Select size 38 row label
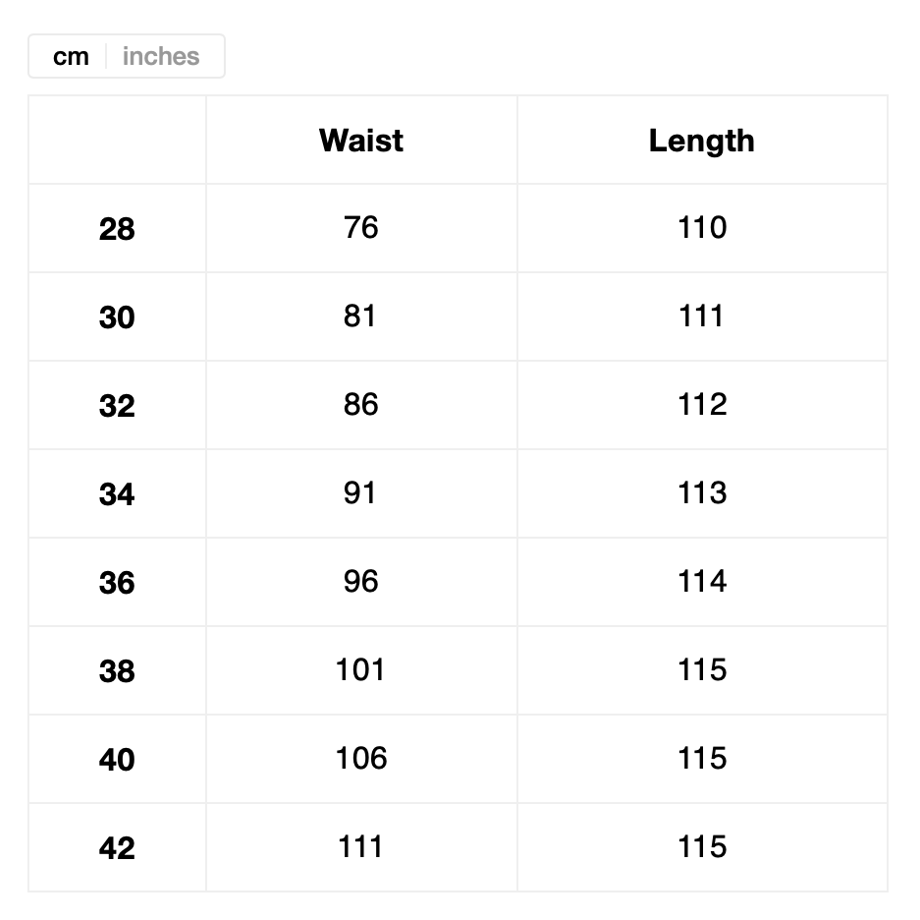Screen dimensions: 920x920 click(x=117, y=671)
